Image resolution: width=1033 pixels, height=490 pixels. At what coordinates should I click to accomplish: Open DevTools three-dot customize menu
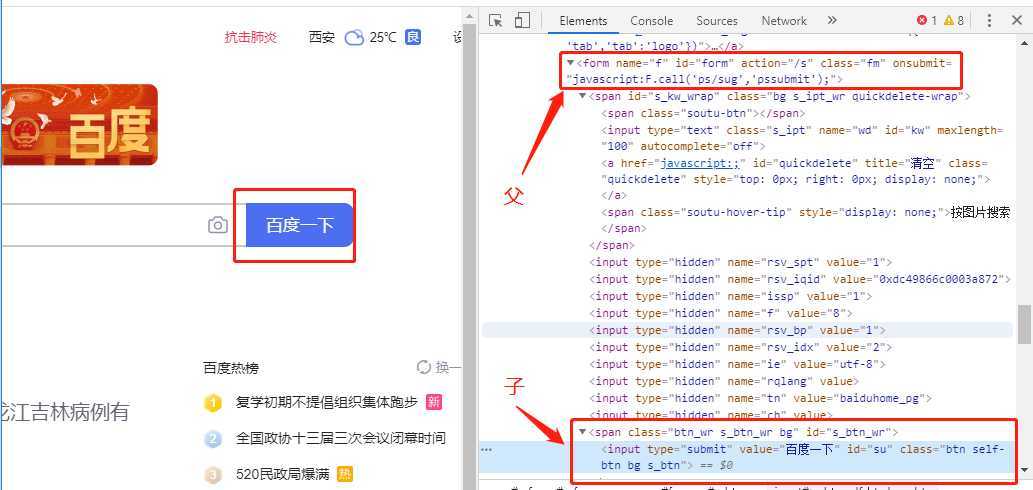pos(989,20)
